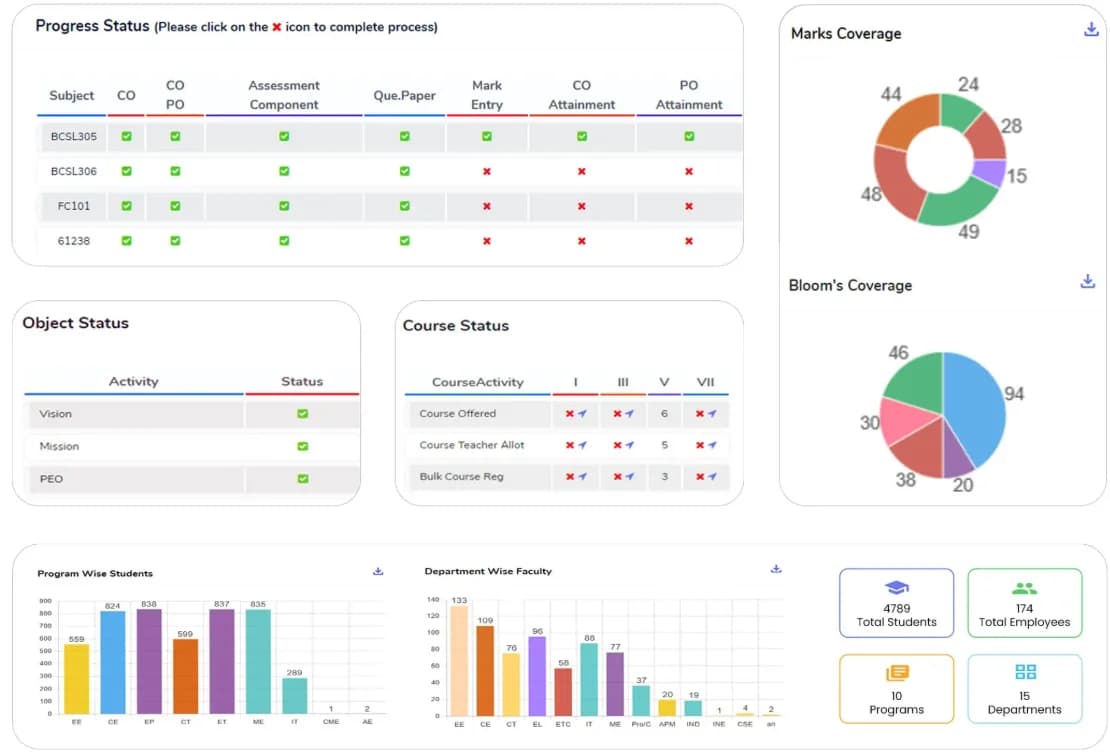Open Course Teacher Allot arrow for semester VII

712,445
